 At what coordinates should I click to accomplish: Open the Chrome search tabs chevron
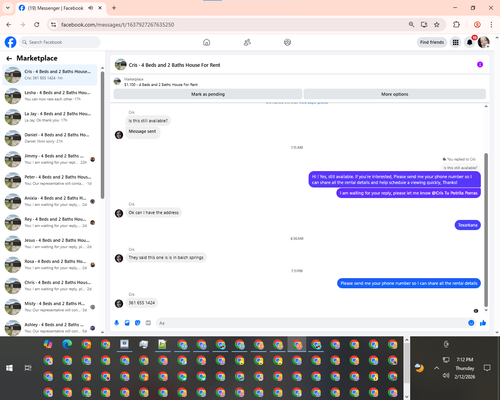tap(8, 8)
